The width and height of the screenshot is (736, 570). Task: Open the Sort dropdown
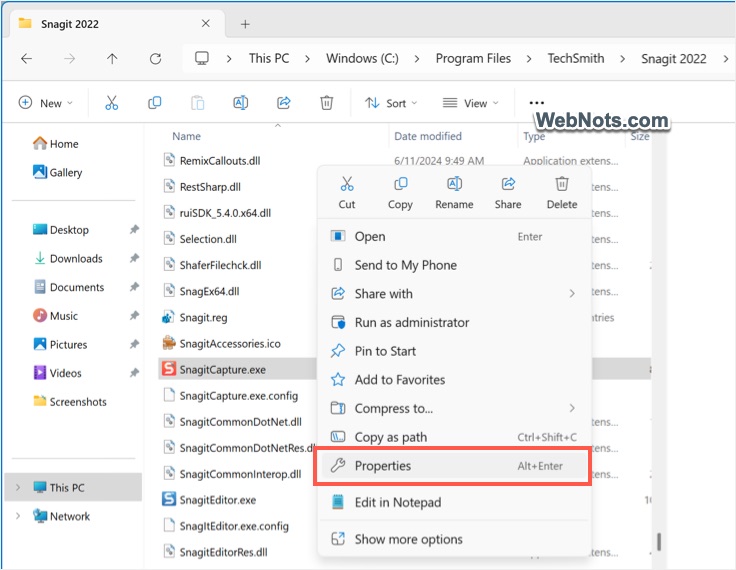click(x=391, y=103)
